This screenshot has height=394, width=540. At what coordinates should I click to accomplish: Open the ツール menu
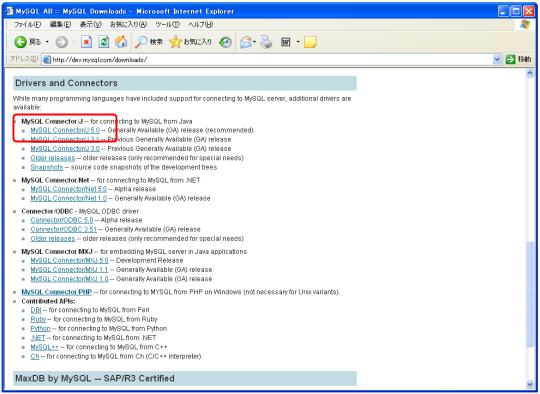pos(167,24)
